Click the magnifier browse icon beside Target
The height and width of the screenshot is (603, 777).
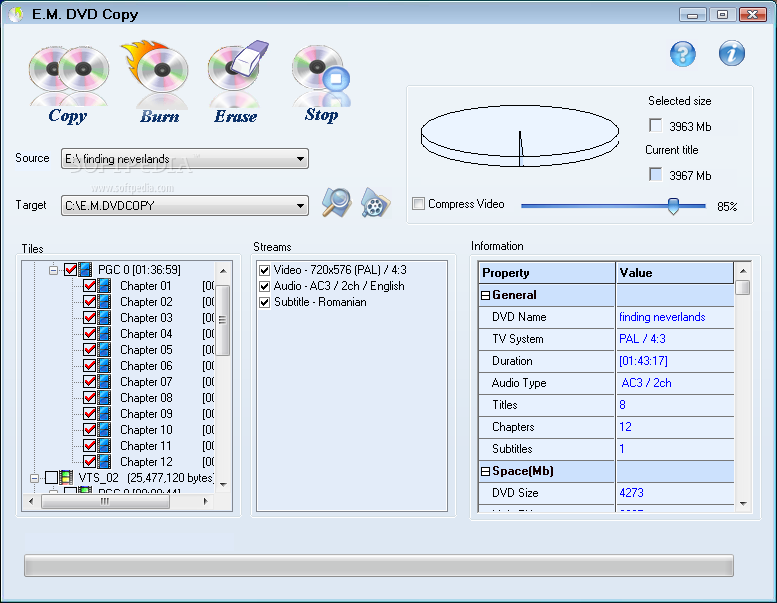(336, 203)
